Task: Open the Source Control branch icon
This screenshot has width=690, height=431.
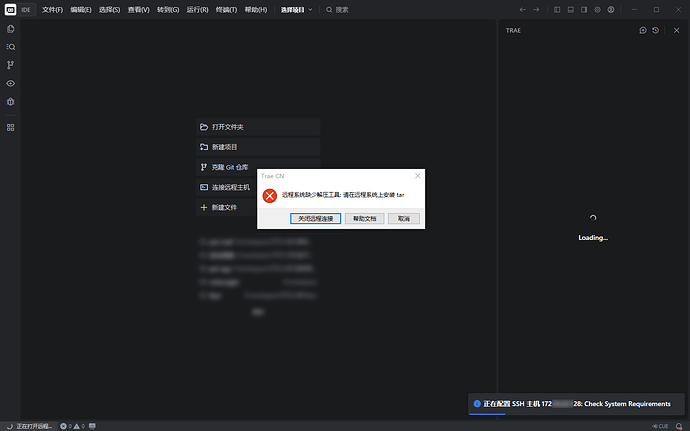Action: [11, 65]
